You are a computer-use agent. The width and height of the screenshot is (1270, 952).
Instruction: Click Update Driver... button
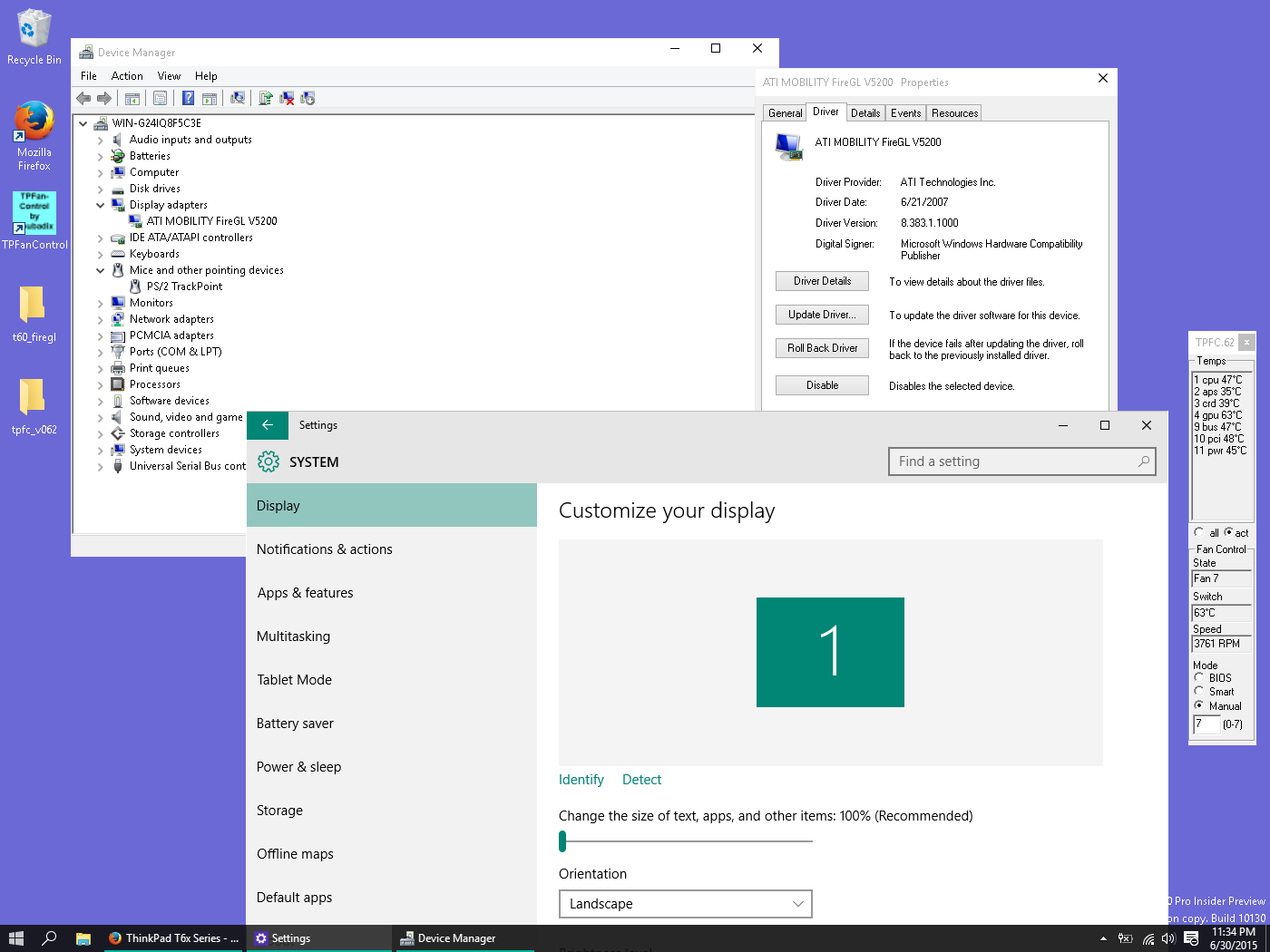(822, 315)
